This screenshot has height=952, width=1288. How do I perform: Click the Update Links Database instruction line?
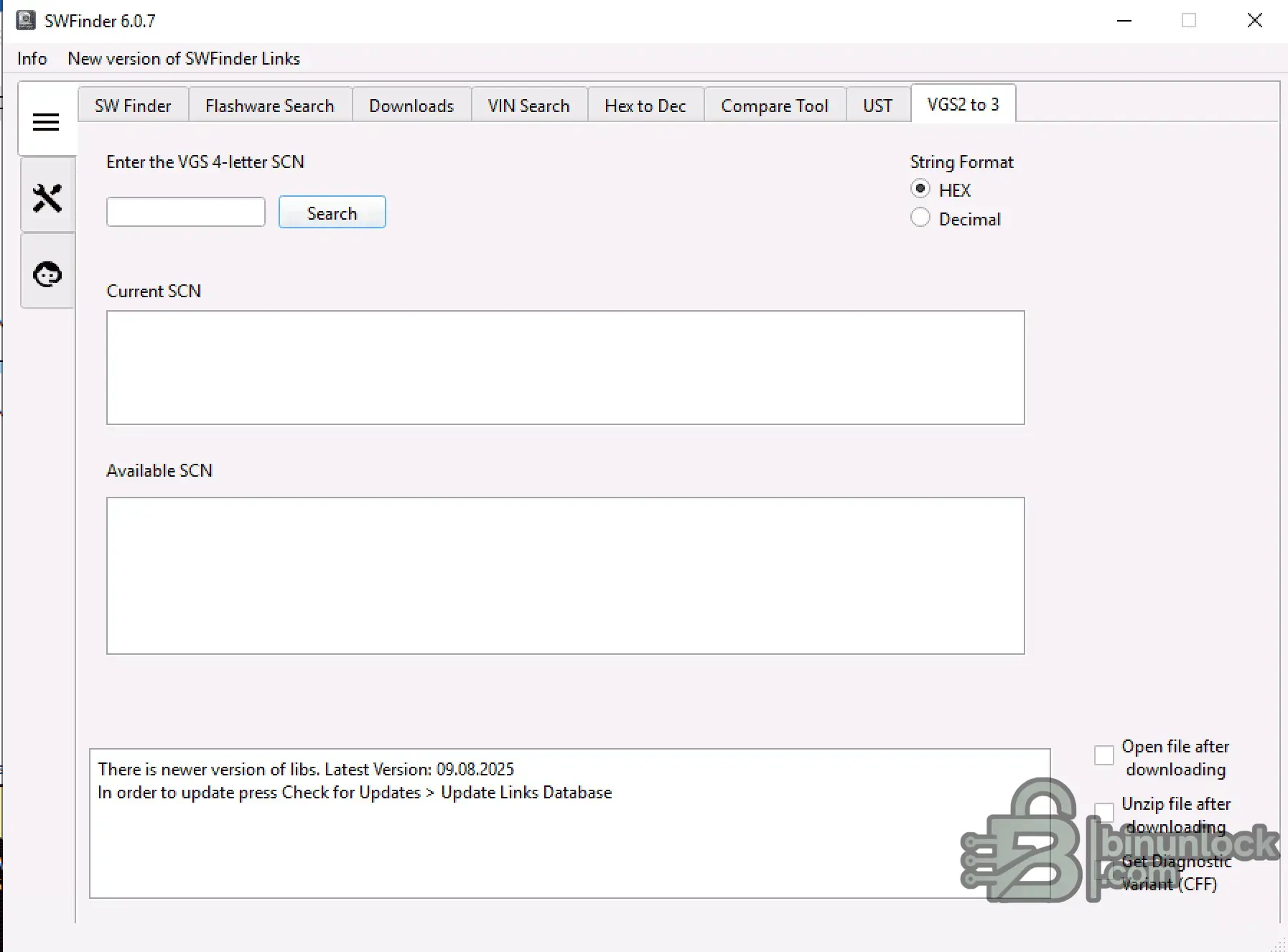[x=355, y=793]
